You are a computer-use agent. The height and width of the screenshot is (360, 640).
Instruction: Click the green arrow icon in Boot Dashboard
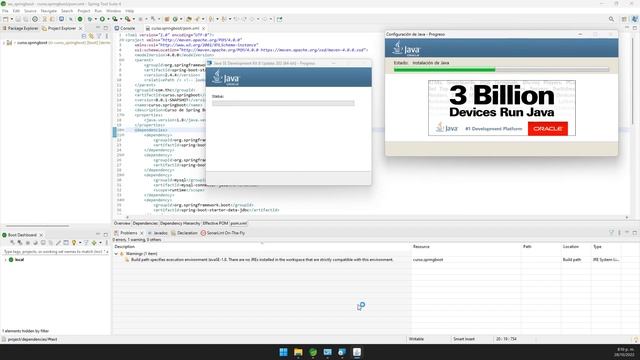(94, 242)
